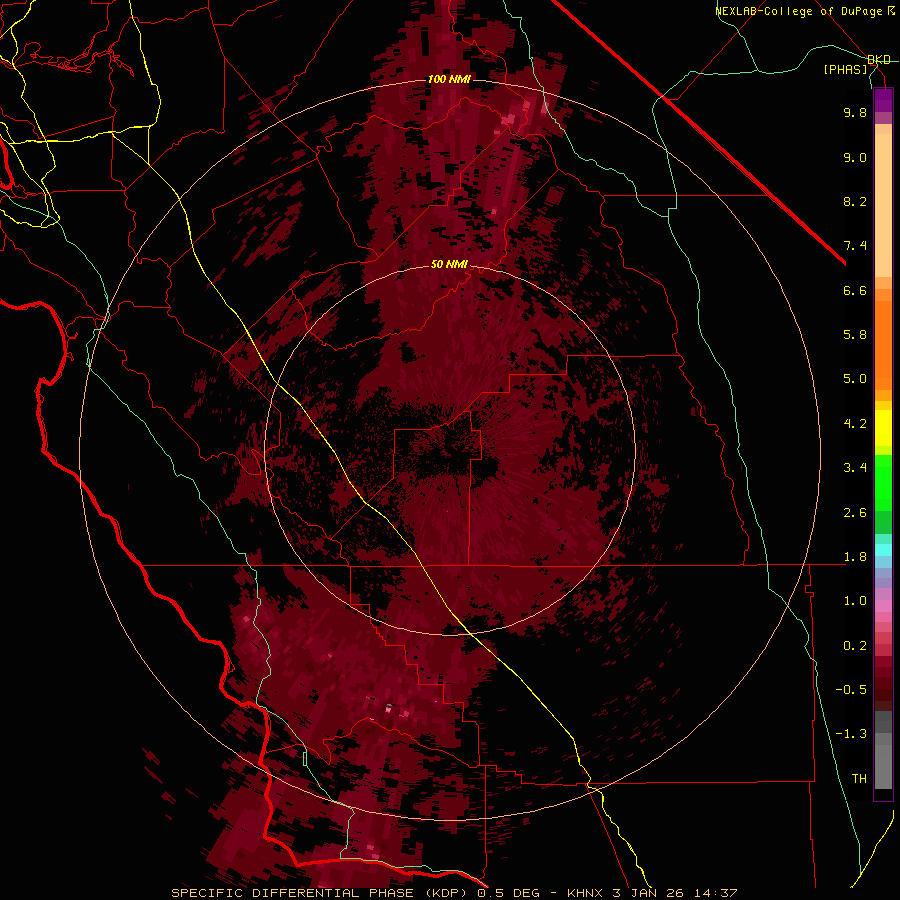Click the 50 NMI range ring label
Viewport: 900px width, 900px height.
click(x=449, y=264)
